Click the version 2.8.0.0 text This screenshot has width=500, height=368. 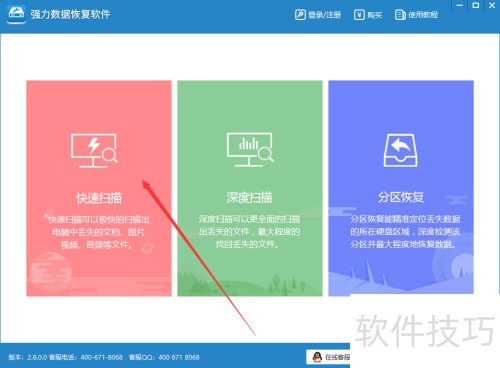tap(27, 357)
